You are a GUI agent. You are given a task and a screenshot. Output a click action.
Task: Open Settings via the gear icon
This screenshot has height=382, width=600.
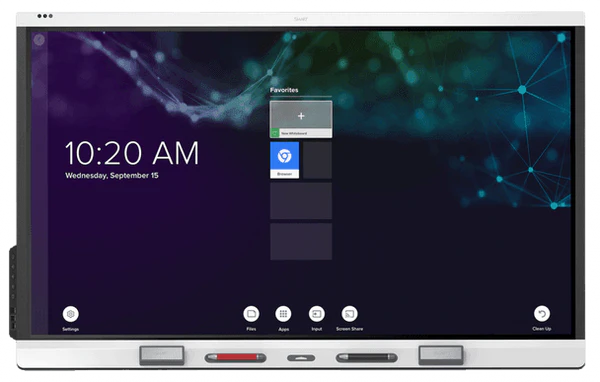(70, 314)
